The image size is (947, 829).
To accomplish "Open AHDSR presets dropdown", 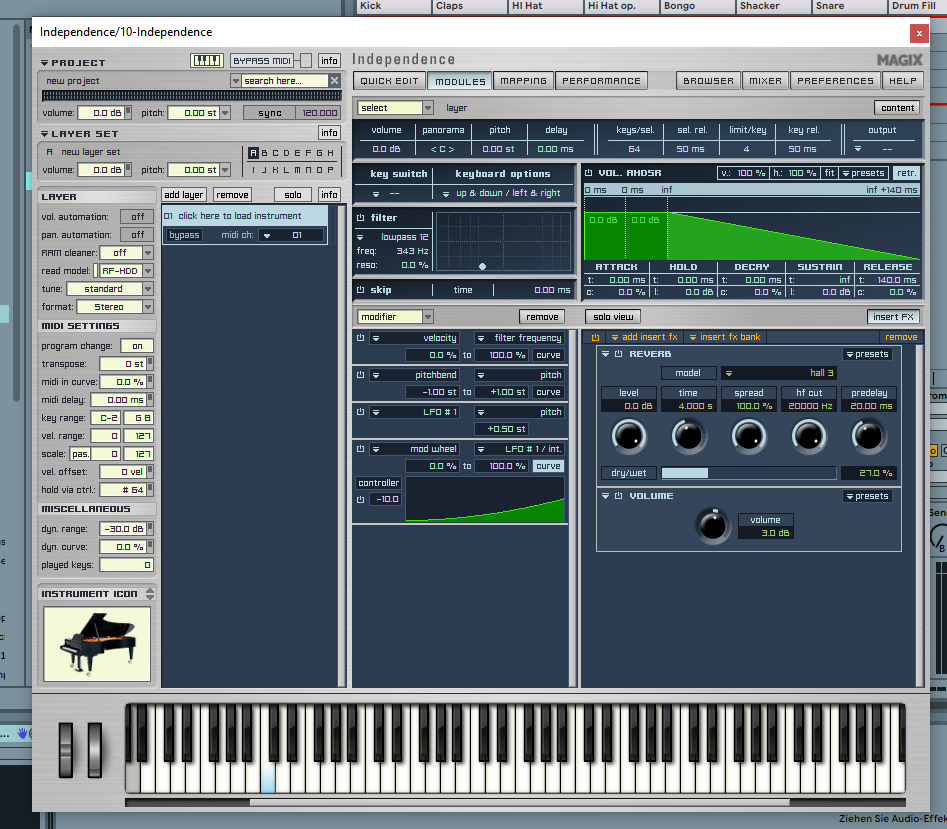I will point(863,173).
